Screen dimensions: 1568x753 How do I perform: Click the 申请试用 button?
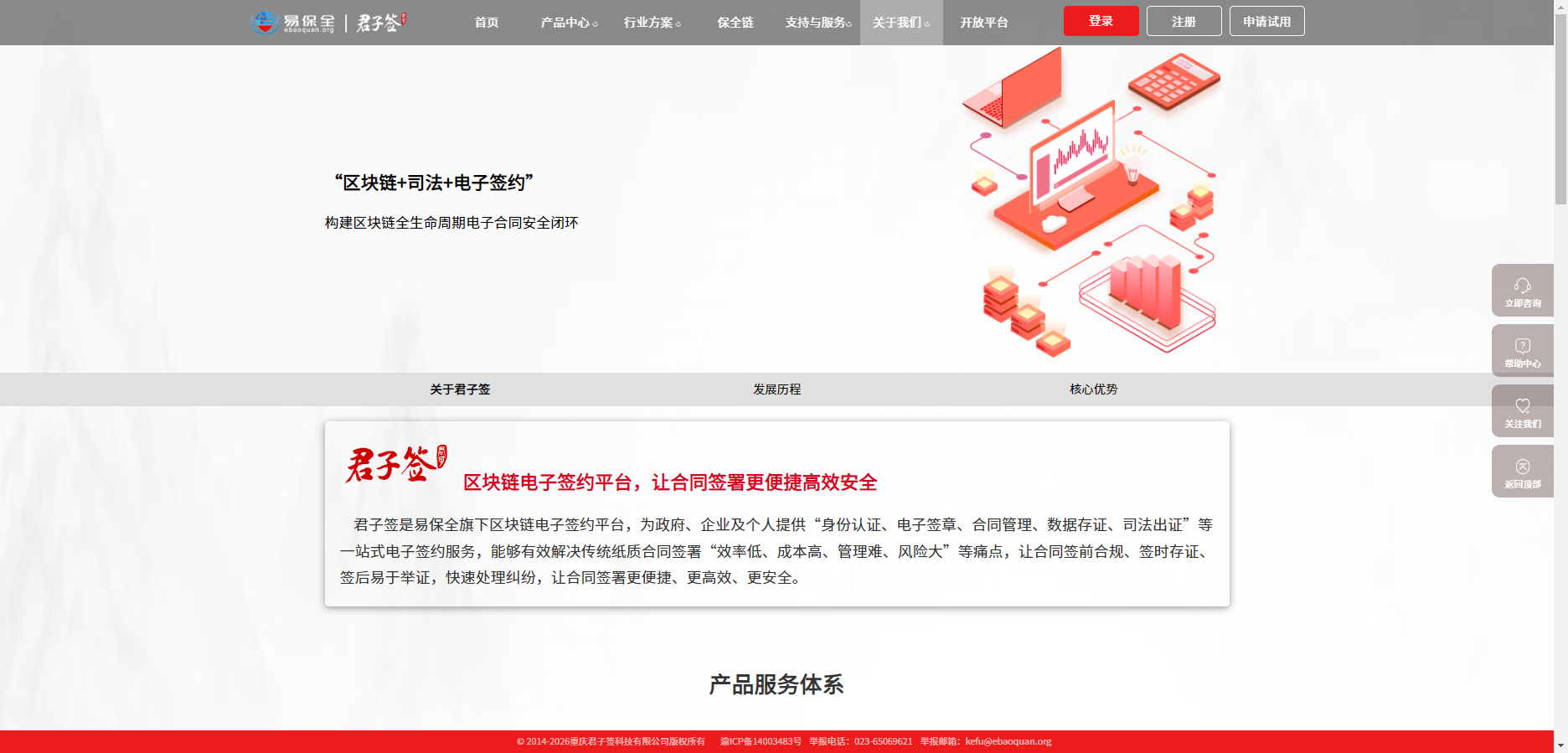1266,21
